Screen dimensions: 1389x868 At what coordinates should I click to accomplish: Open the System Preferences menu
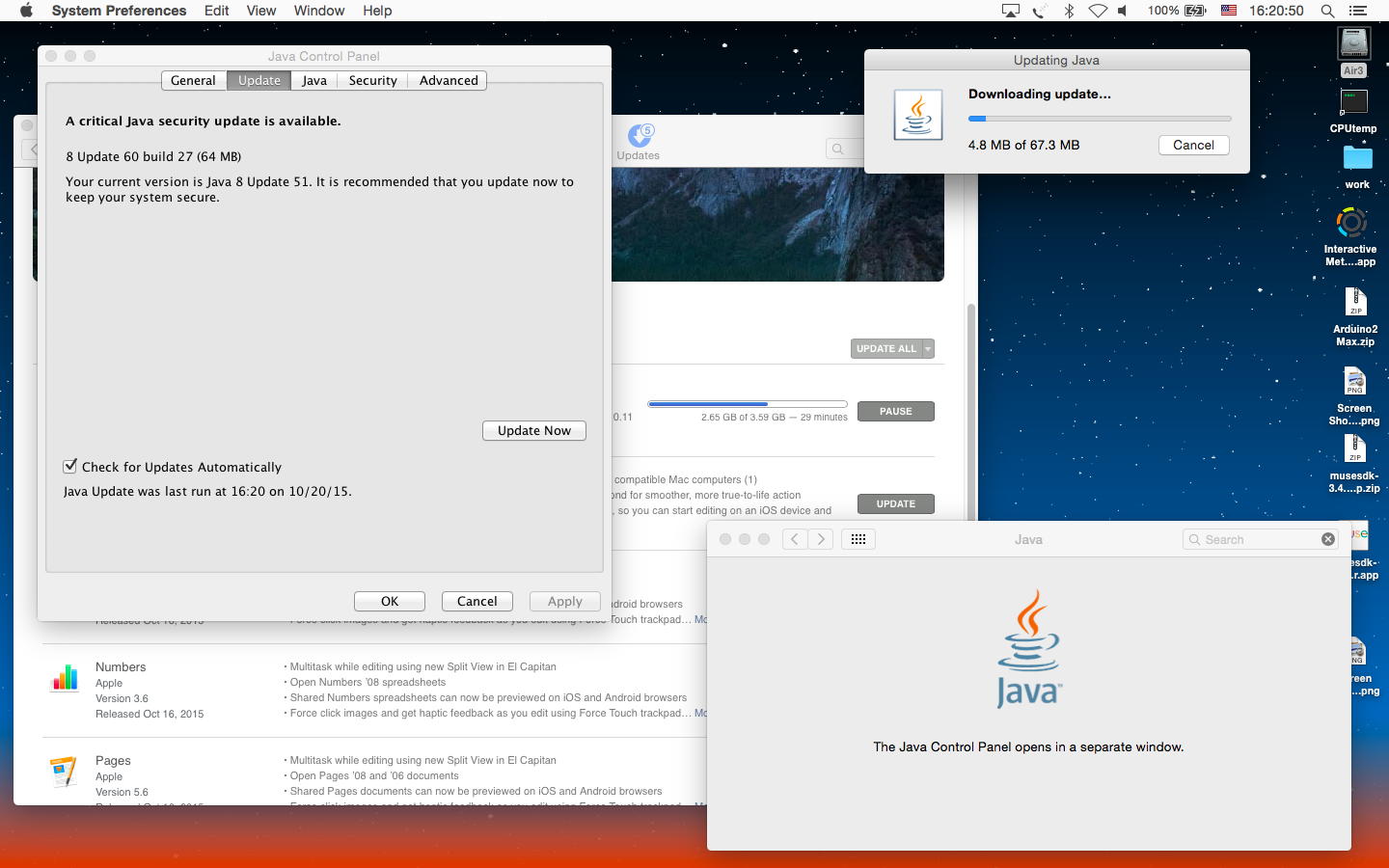(119, 11)
